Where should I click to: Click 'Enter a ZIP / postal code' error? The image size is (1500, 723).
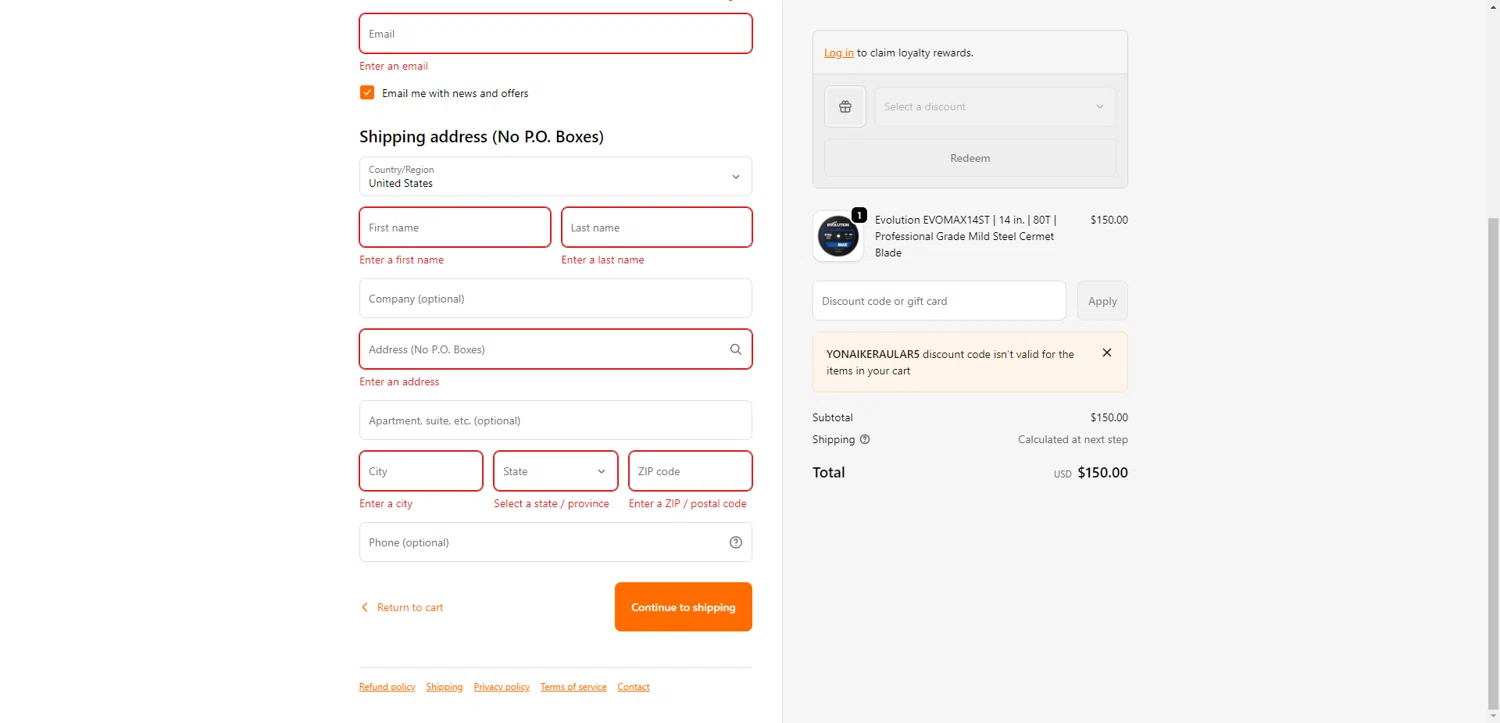[688, 504]
